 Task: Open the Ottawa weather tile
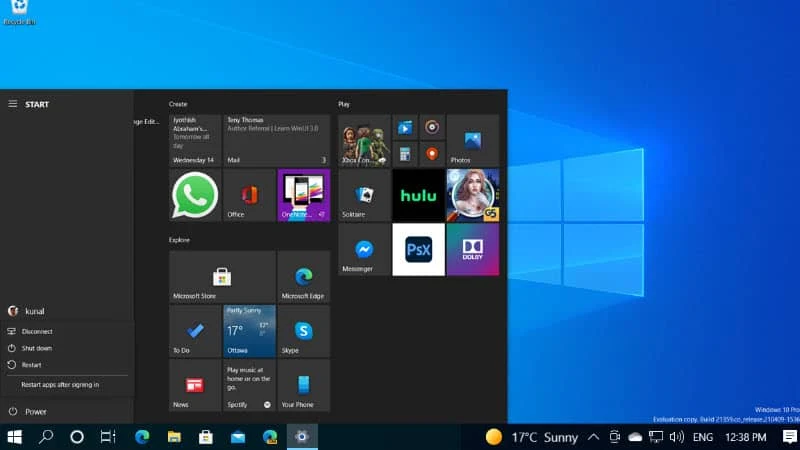click(249, 331)
